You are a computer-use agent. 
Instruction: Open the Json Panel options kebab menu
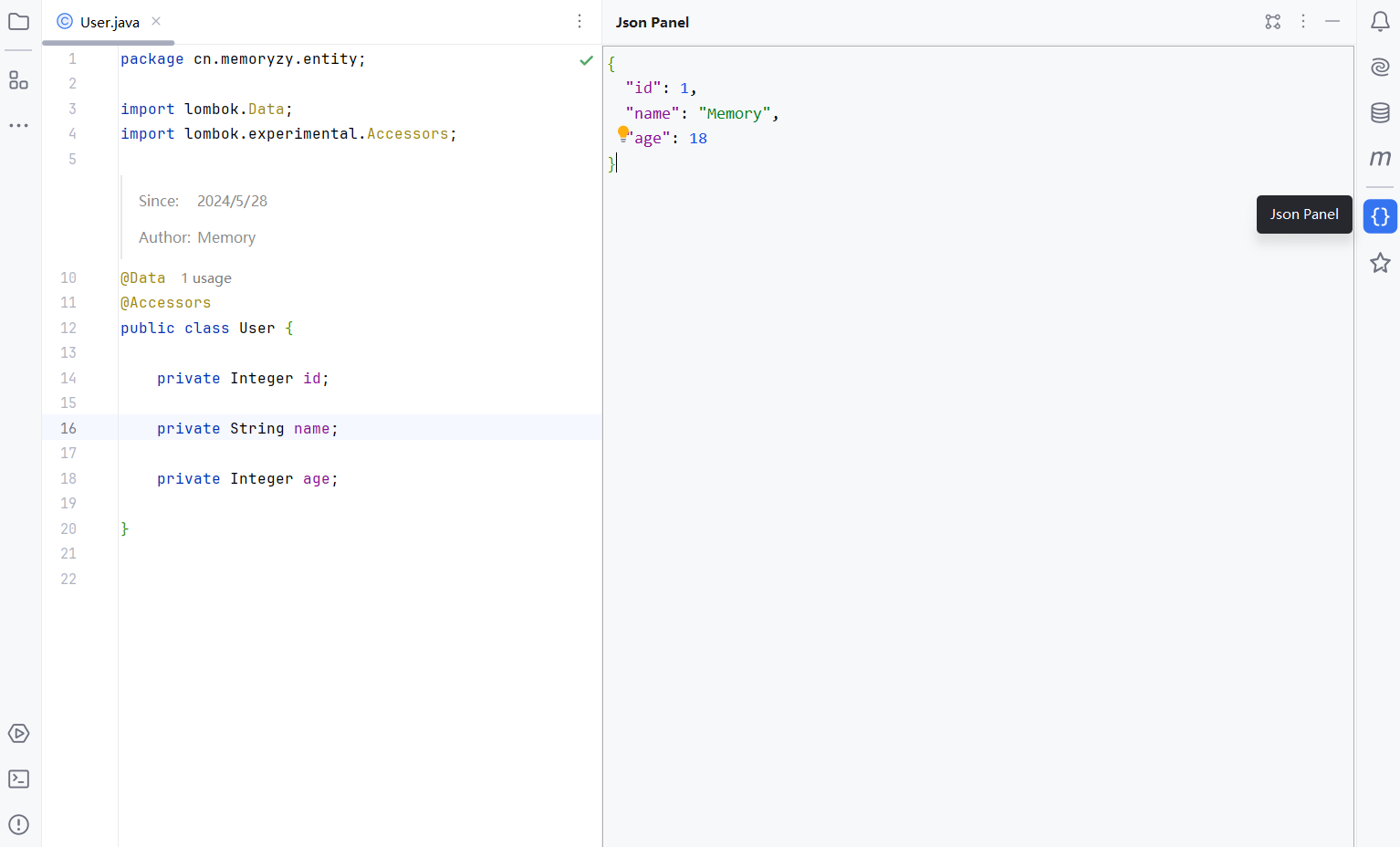pyautogui.click(x=1303, y=21)
